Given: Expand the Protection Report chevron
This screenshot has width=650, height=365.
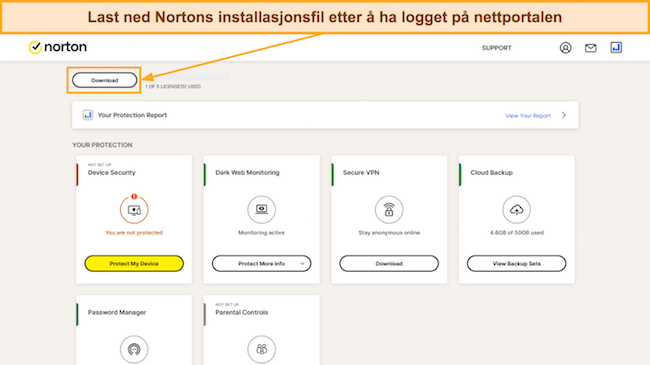Looking at the screenshot, I should point(564,115).
